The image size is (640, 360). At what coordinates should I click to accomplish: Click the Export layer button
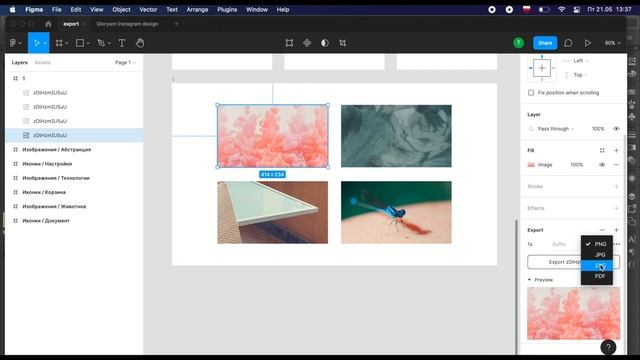[x=573, y=262]
